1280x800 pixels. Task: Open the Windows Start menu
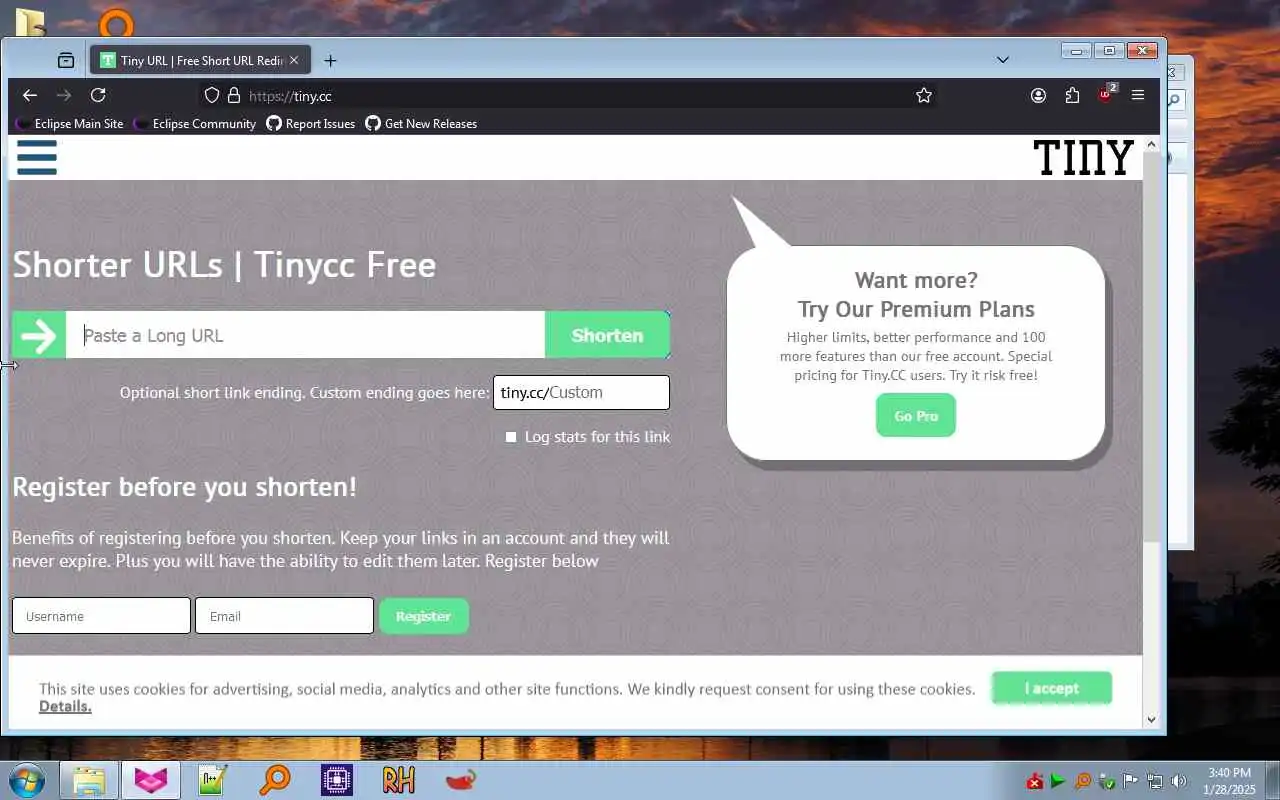(x=27, y=780)
